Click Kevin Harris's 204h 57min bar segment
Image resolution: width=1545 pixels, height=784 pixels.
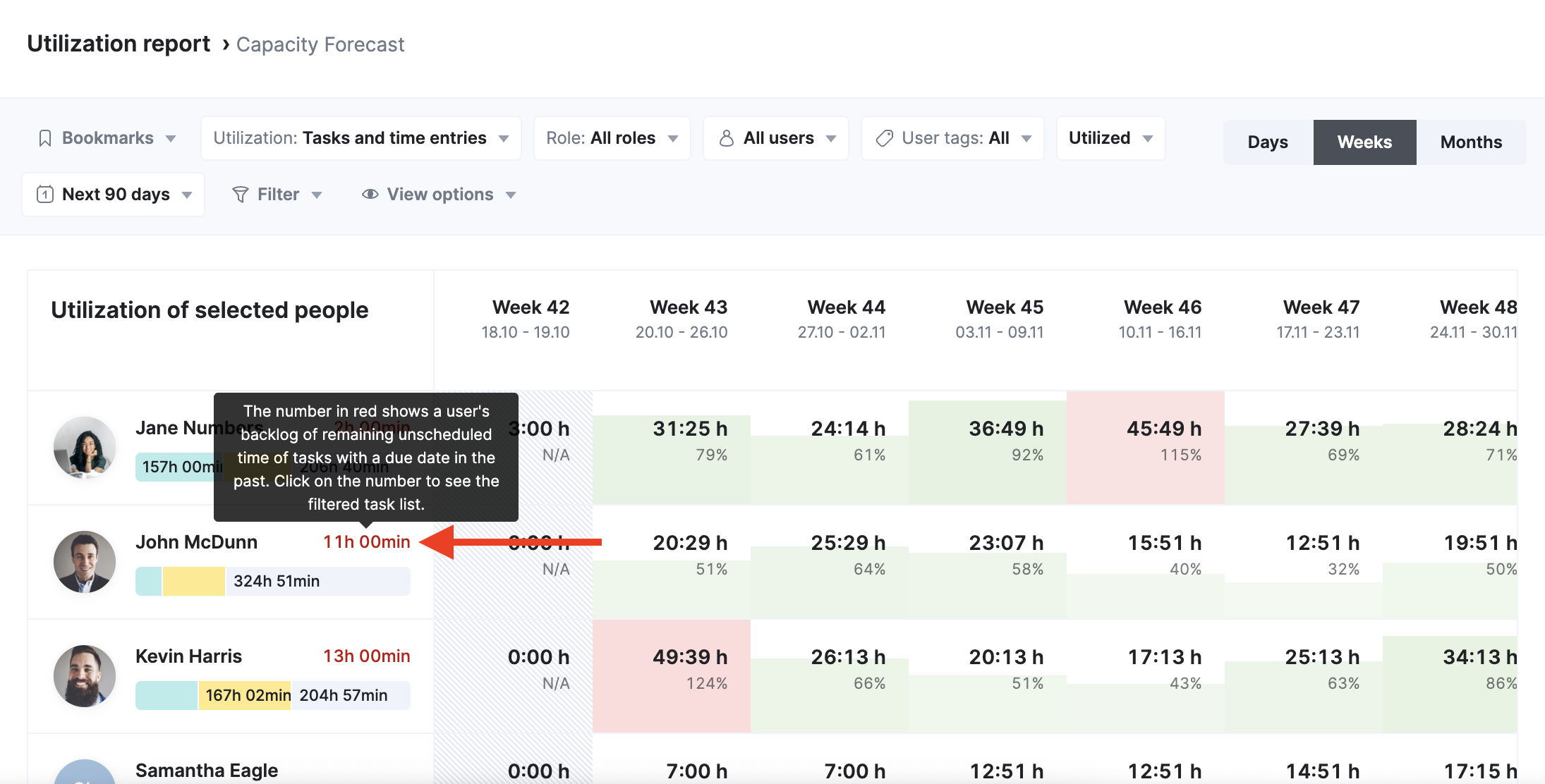351,695
